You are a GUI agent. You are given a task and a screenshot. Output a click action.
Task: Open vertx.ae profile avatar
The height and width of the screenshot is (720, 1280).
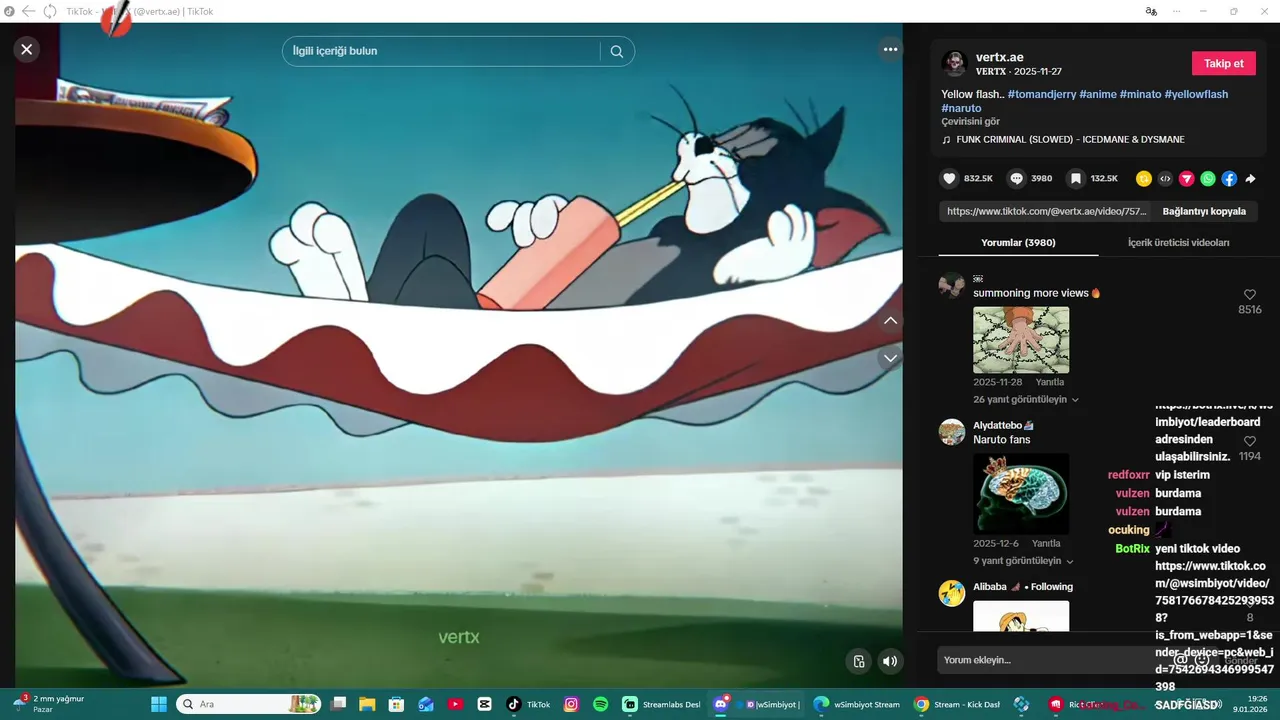tap(954, 63)
